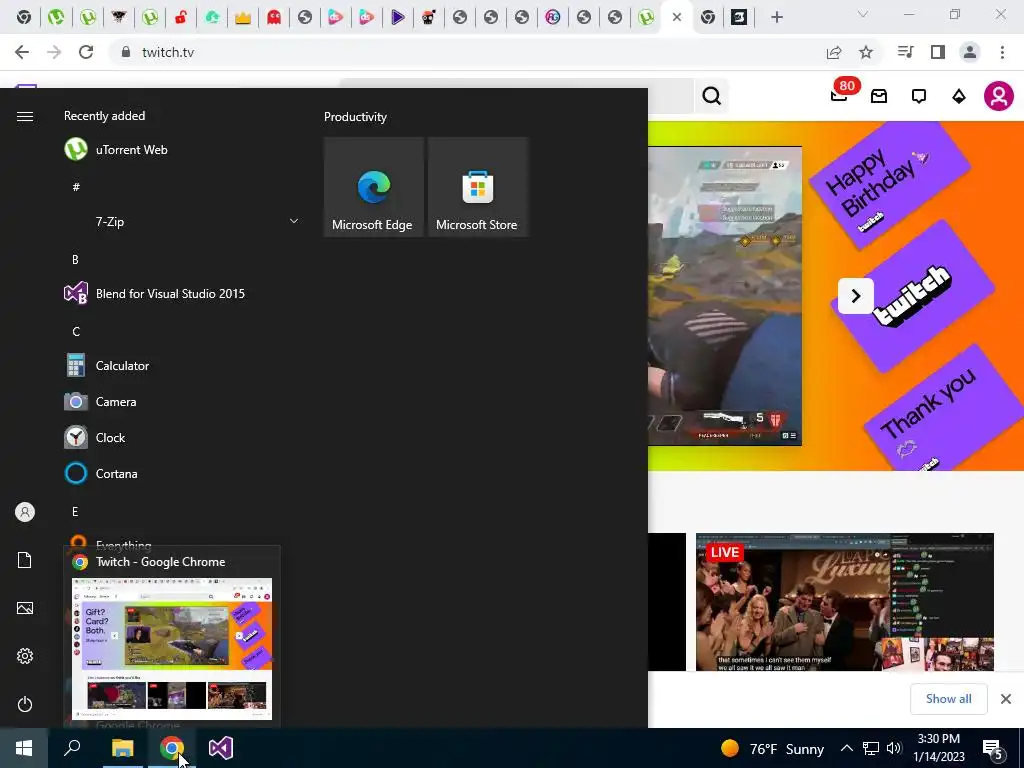Open the Microsoft Edge tile
Screen dimensions: 1024x768
point(374,187)
